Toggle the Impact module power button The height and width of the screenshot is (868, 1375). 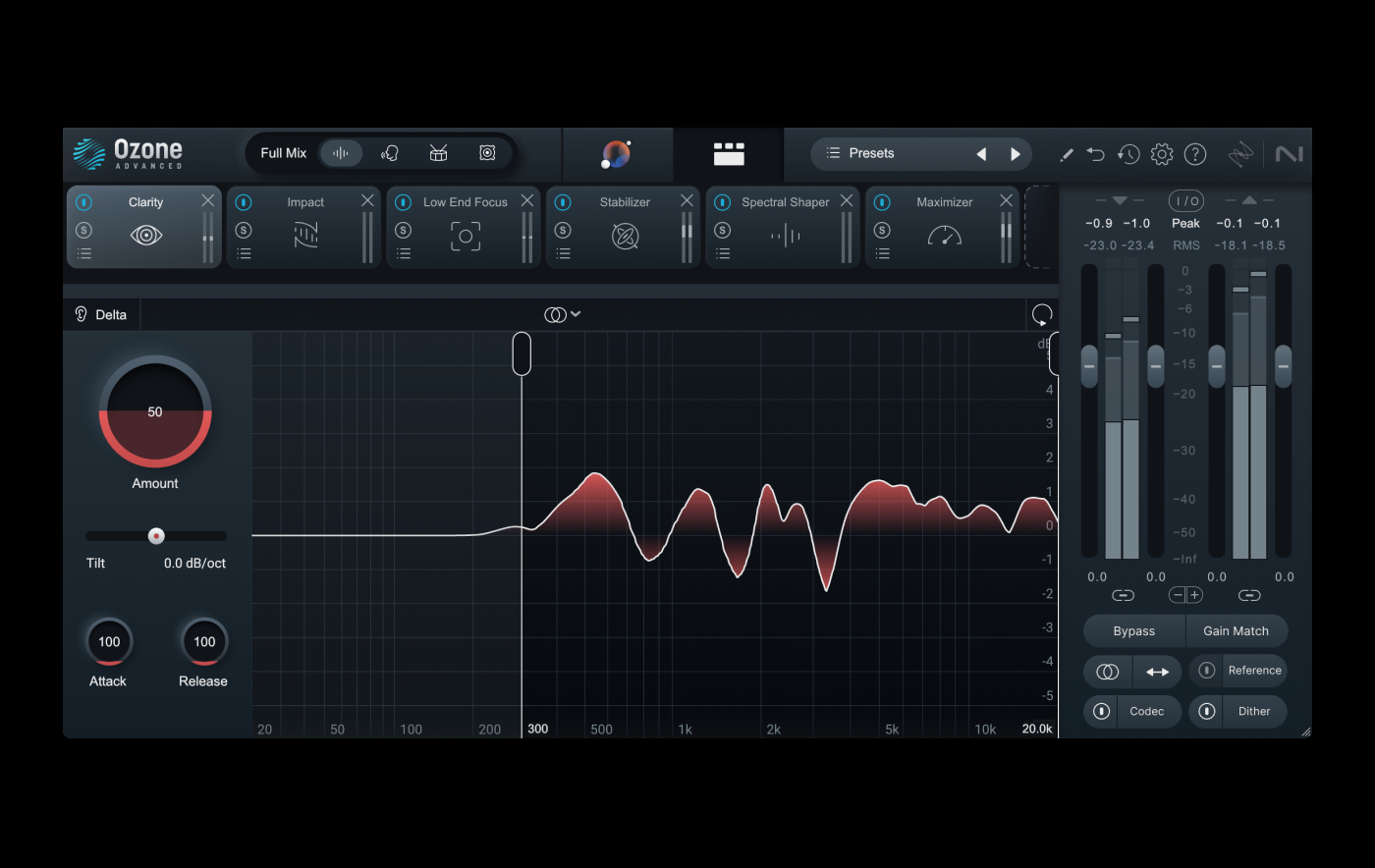pos(244,202)
